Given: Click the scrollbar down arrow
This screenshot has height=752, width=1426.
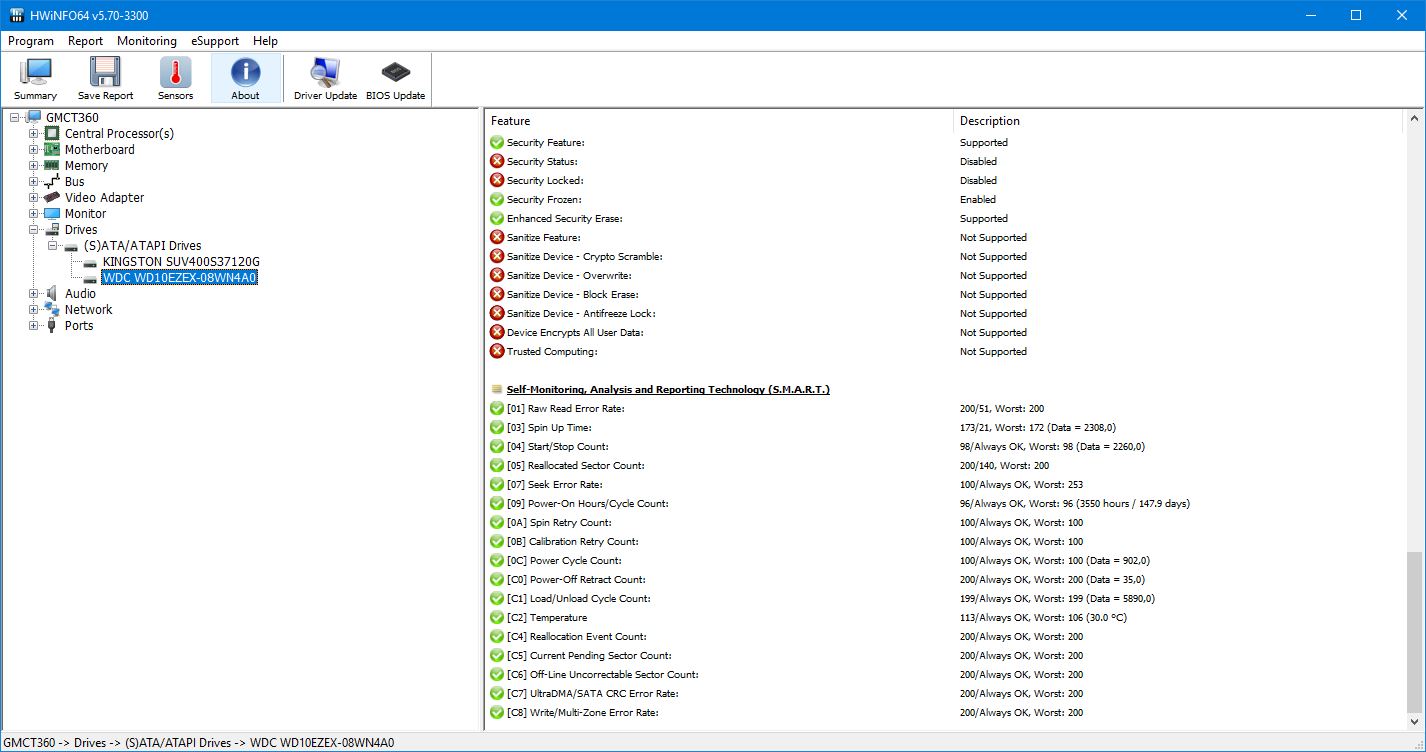Looking at the screenshot, I should (x=1413, y=722).
